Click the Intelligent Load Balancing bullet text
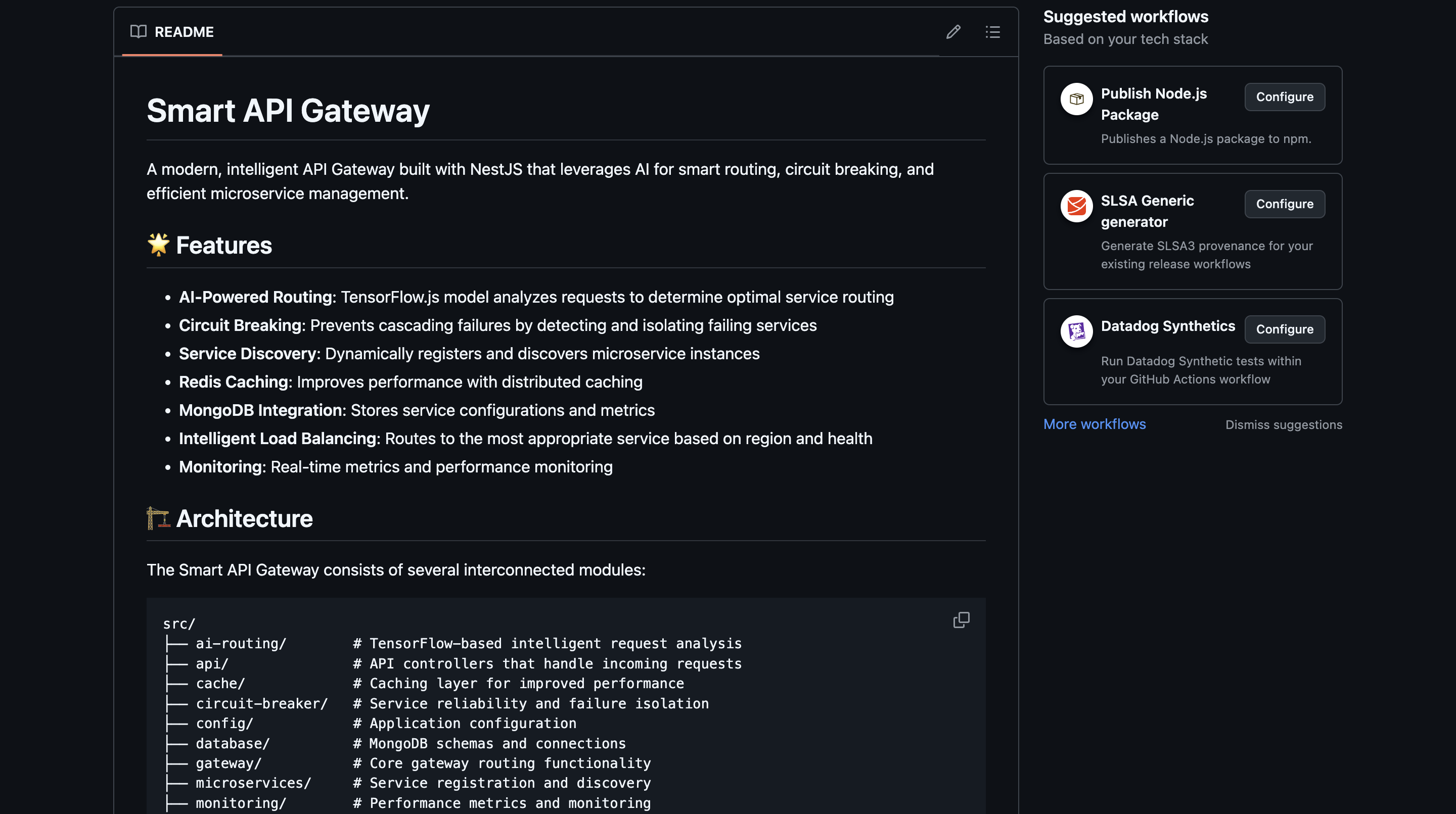 click(x=525, y=439)
